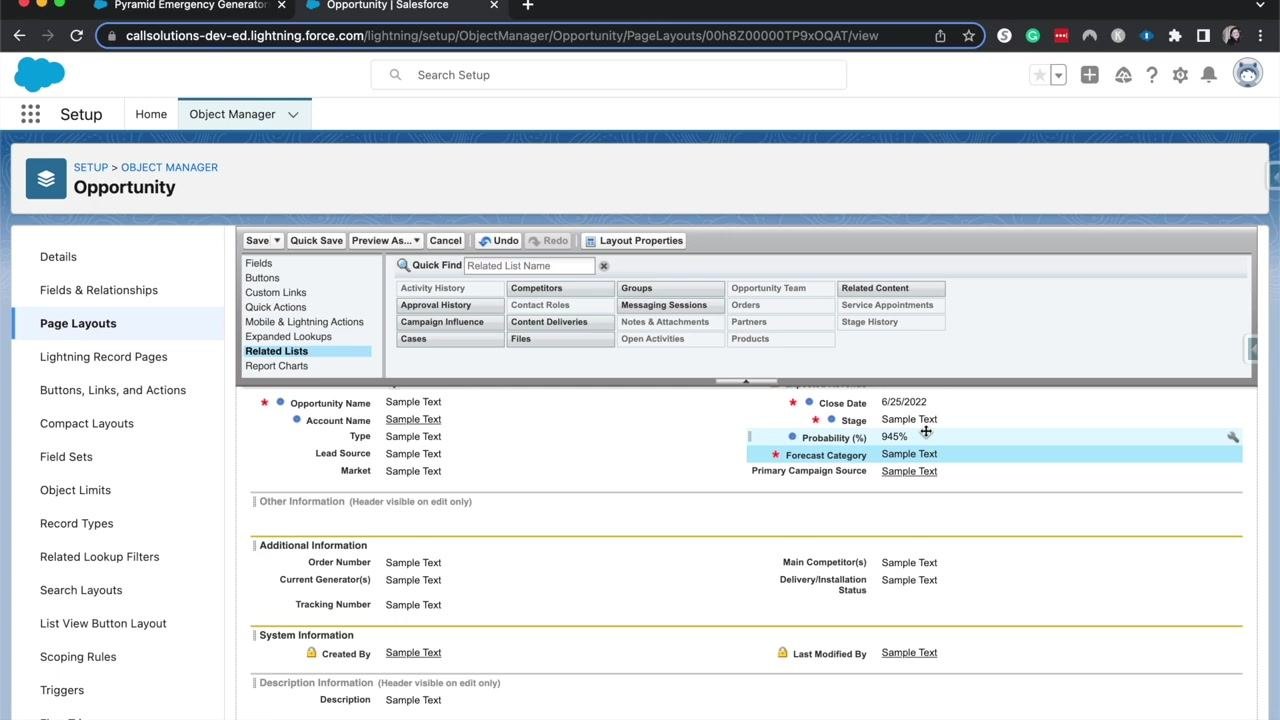Image resolution: width=1280 pixels, height=720 pixels.
Task: Follow the OBJECT MANAGER breadcrumb link
Action: (x=169, y=167)
